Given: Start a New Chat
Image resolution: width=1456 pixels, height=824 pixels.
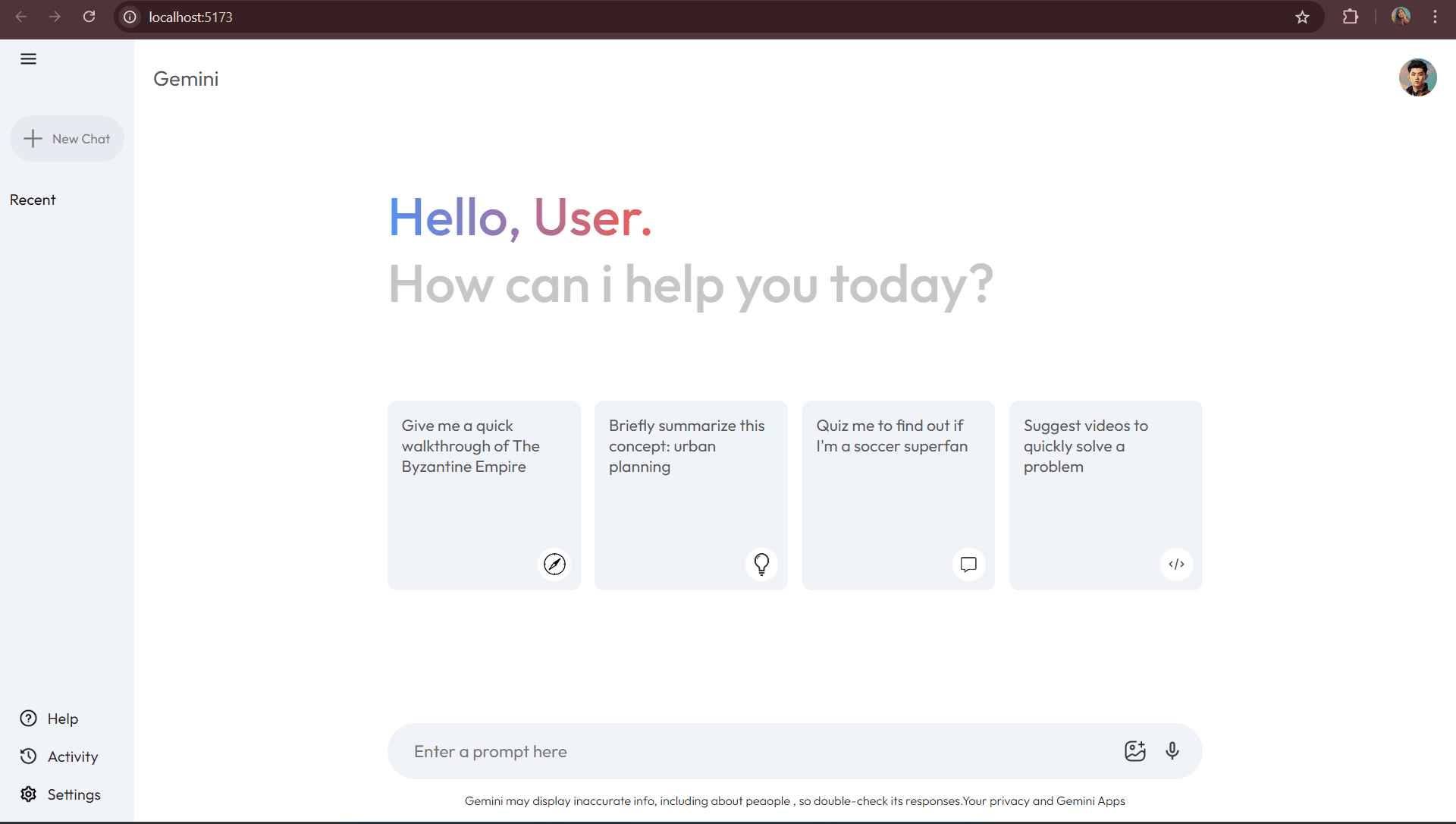Looking at the screenshot, I should click(x=67, y=139).
